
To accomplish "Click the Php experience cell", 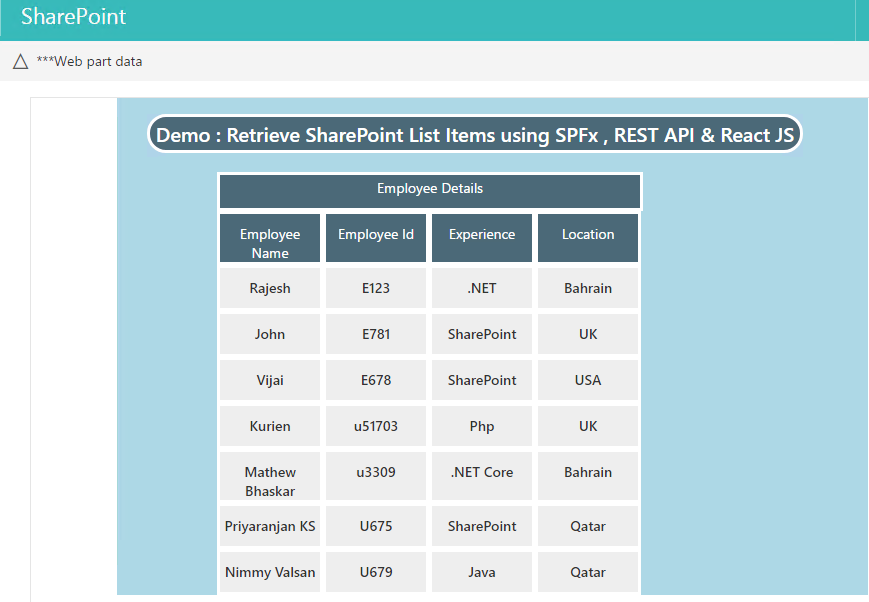I will (482, 427).
